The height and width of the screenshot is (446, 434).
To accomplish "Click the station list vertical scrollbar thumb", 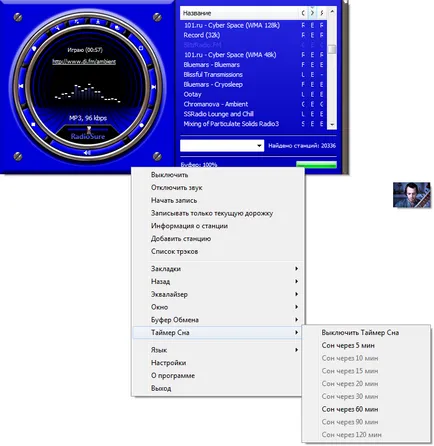I will tap(332, 49).
